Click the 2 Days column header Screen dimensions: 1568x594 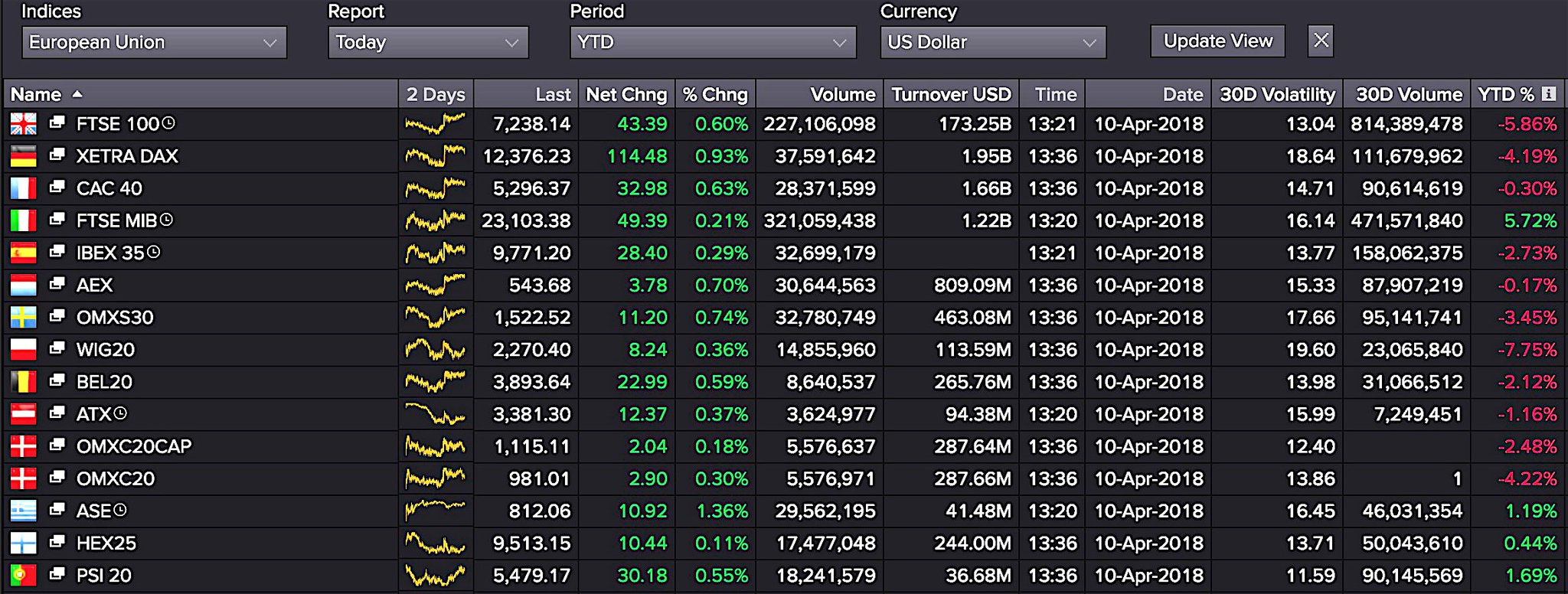tap(436, 94)
